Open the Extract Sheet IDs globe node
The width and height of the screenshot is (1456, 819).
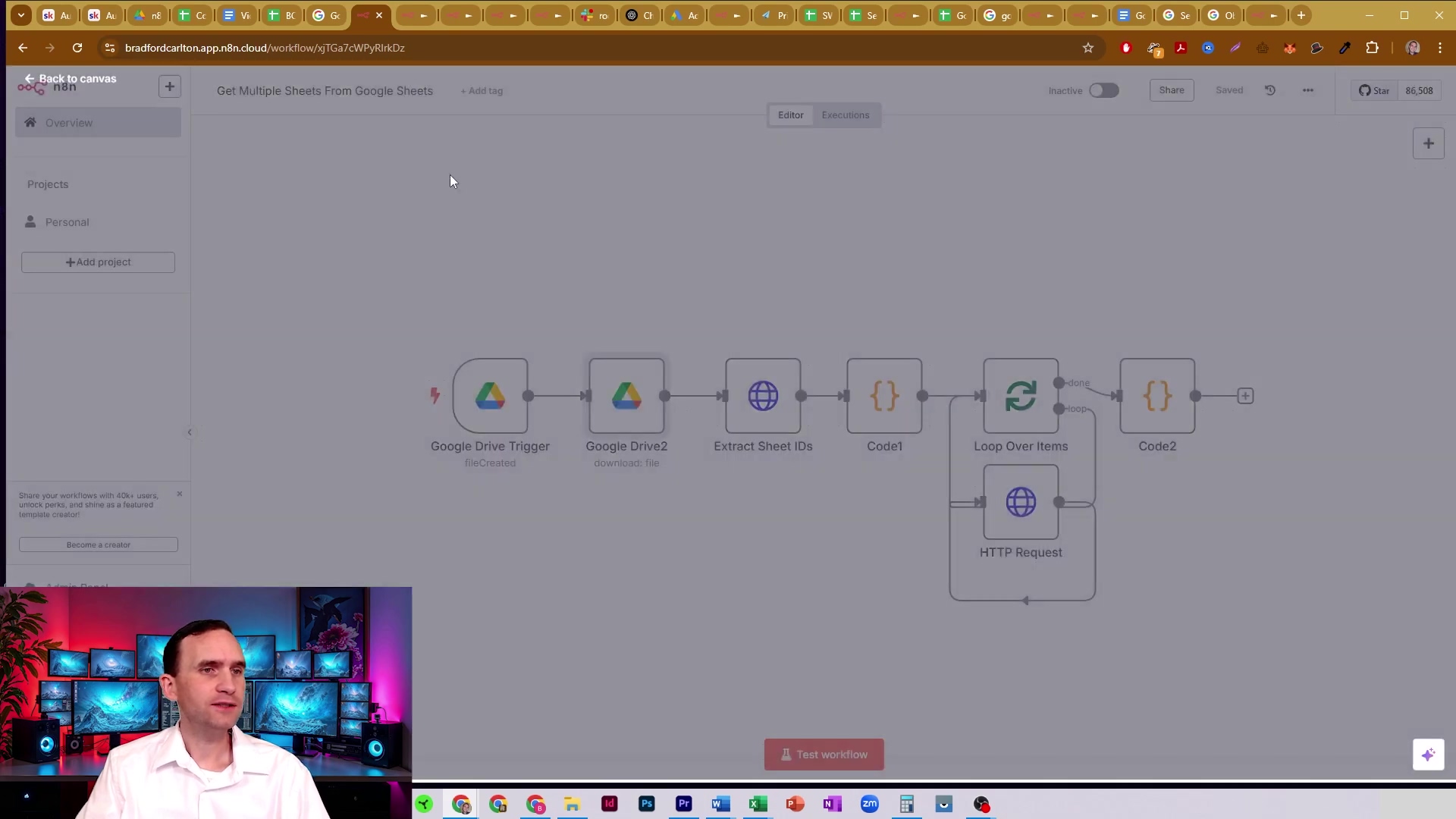point(763,396)
